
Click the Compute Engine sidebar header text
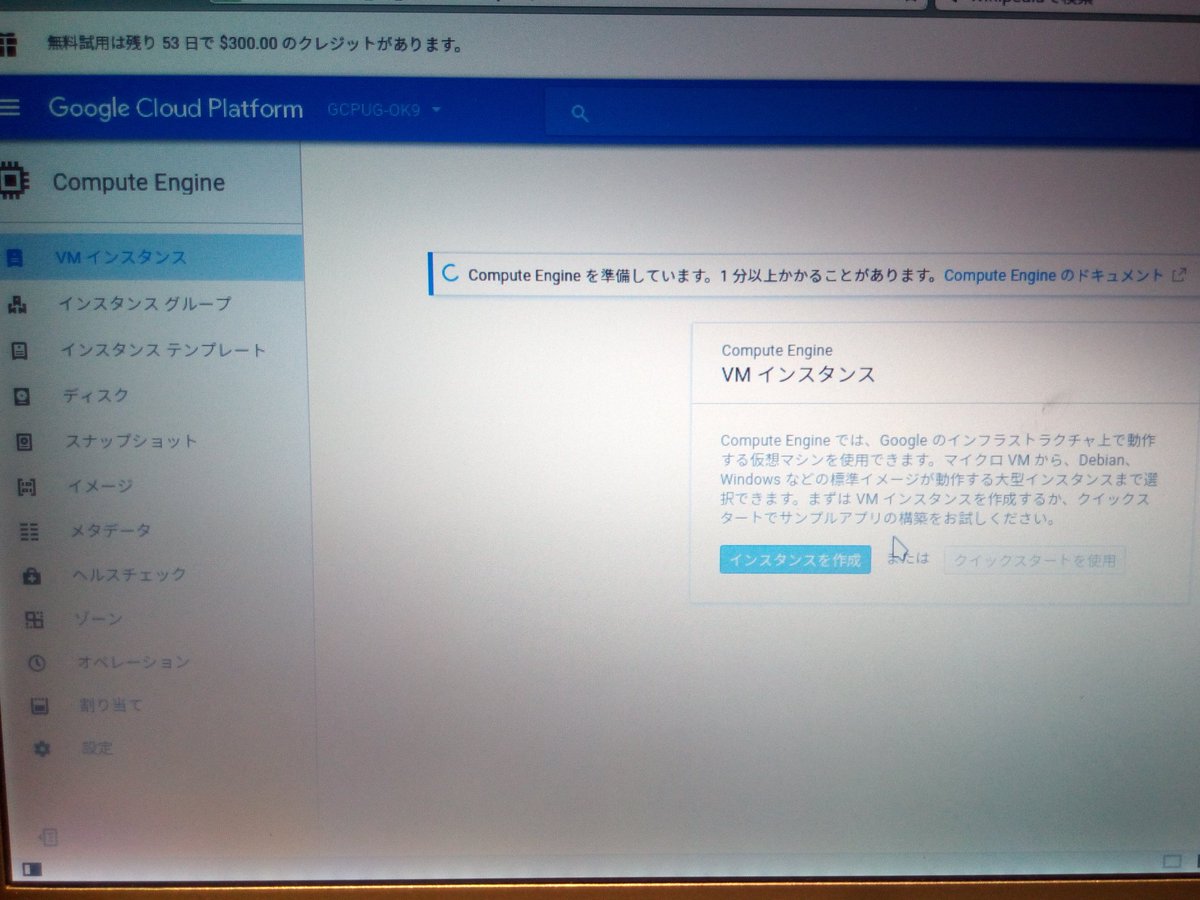[138, 182]
